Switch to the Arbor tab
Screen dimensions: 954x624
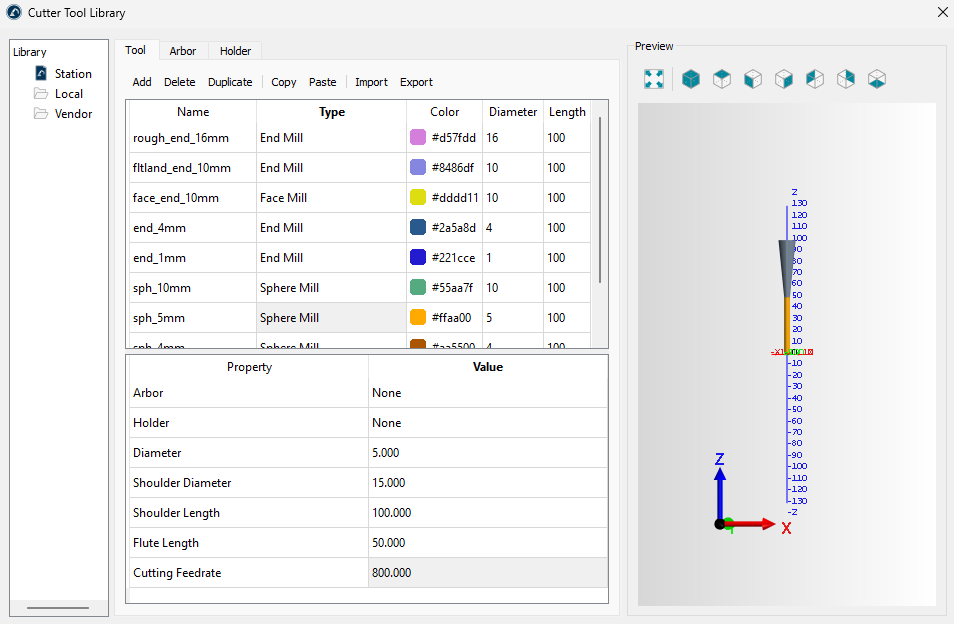183,51
